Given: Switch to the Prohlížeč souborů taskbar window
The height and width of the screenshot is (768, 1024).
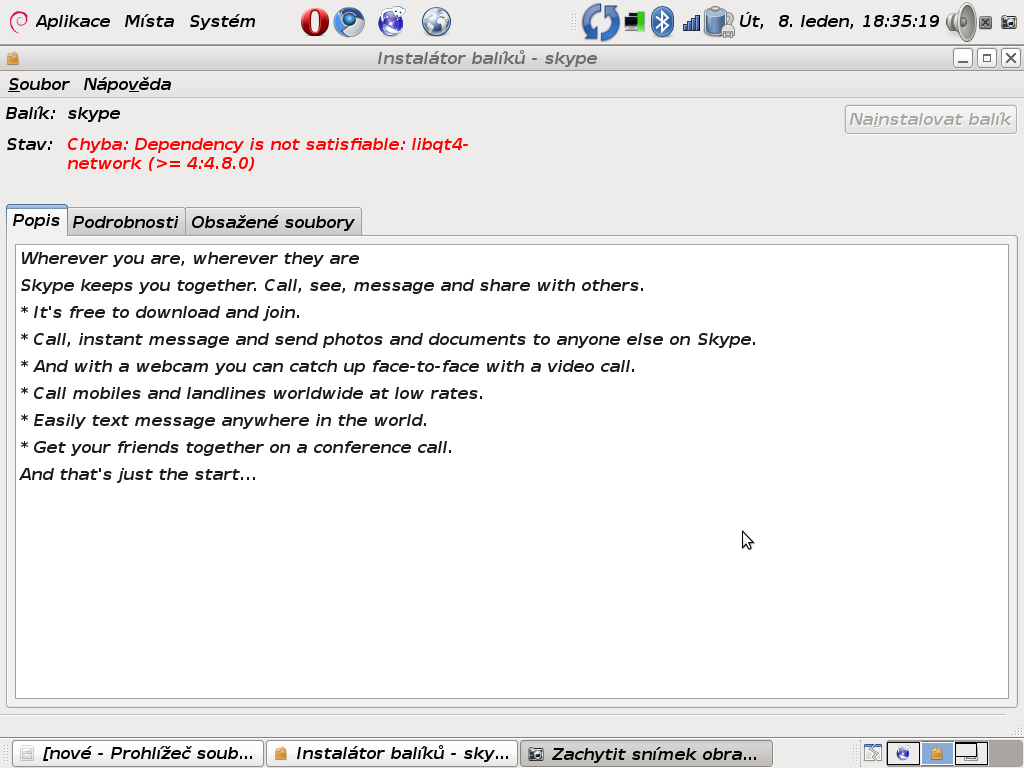Looking at the screenshot, I should pyautogui.click(x=138, y=754).
